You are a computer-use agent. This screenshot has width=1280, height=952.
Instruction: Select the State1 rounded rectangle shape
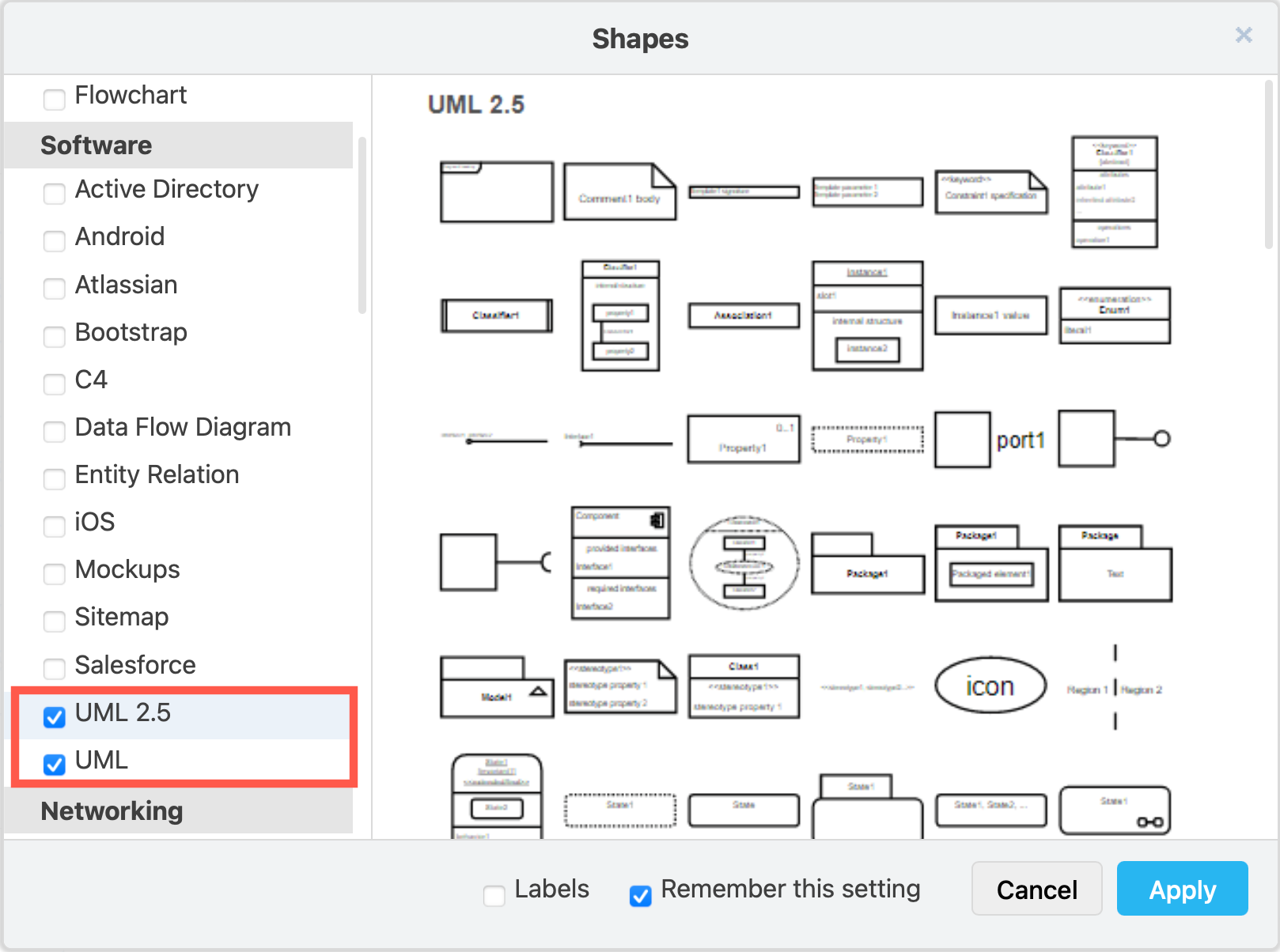[x=1115, y=810]
